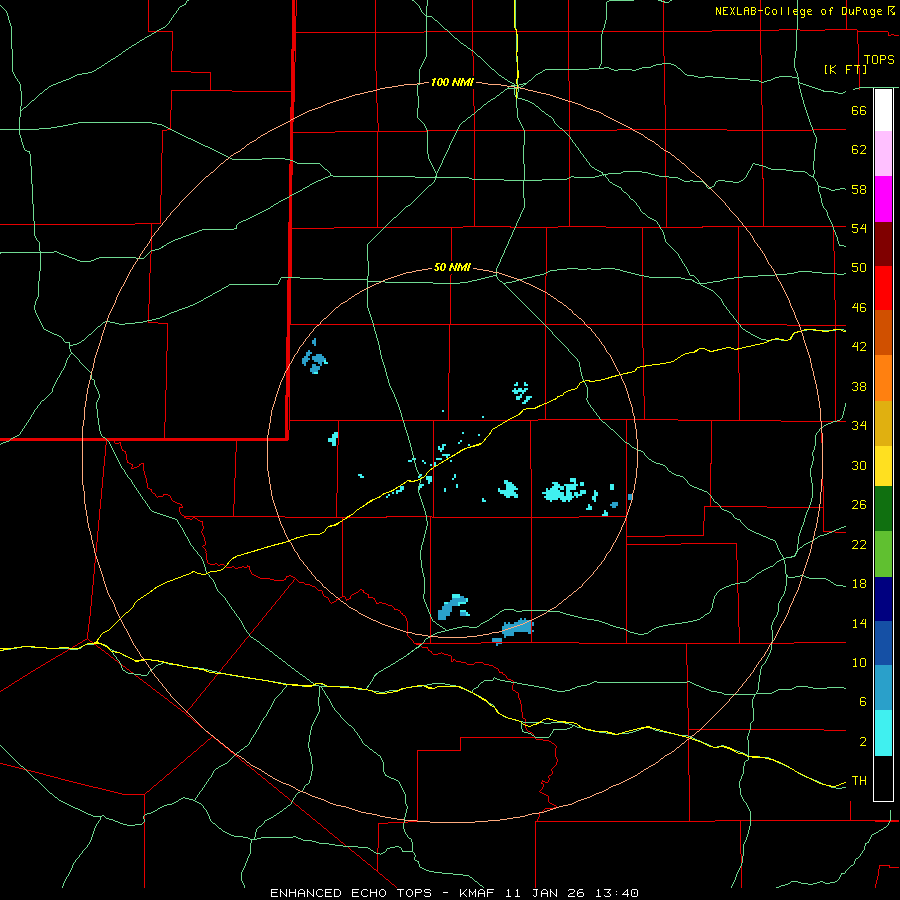This screenshot has height=900, width=900.
Task: Click the TOPS legend title
Action: [879, 60]
